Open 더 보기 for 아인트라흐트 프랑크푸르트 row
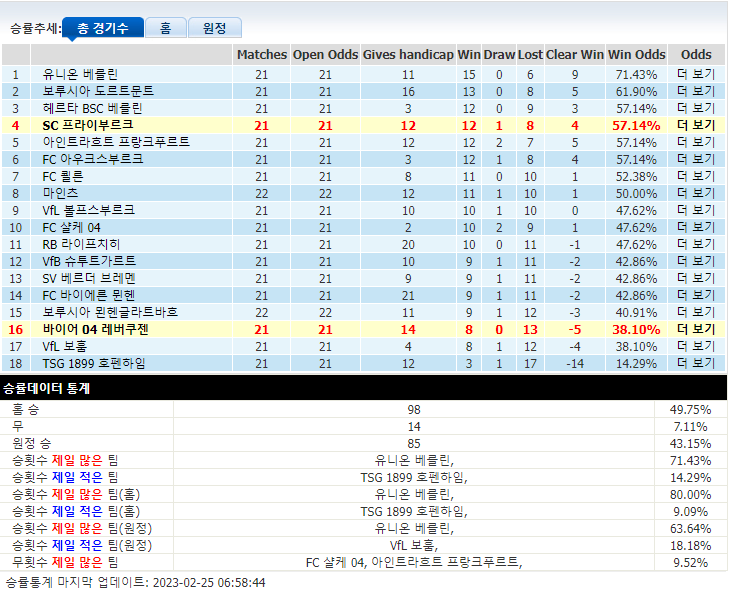Image resolution: width=730 pixels, height=590 pixels. tap(696, 142)
